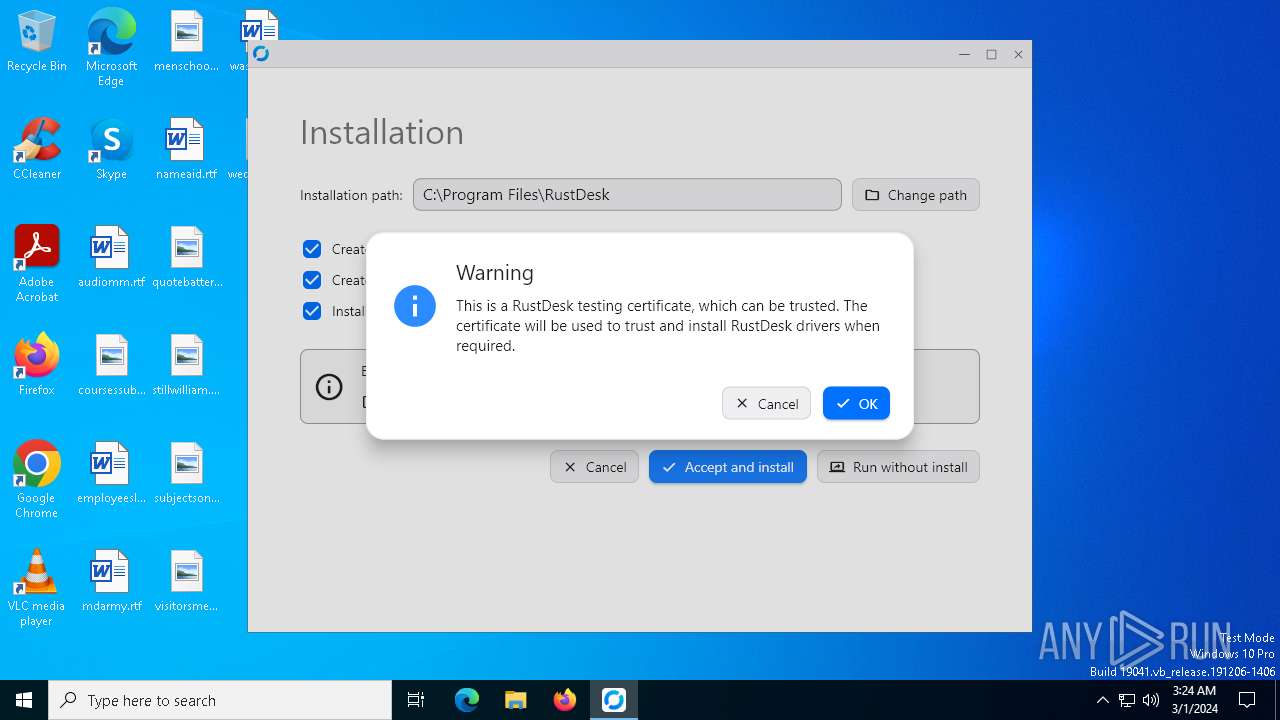Click taskbar search box
This screenshot has height=720, width=1280.
(220, 700)
